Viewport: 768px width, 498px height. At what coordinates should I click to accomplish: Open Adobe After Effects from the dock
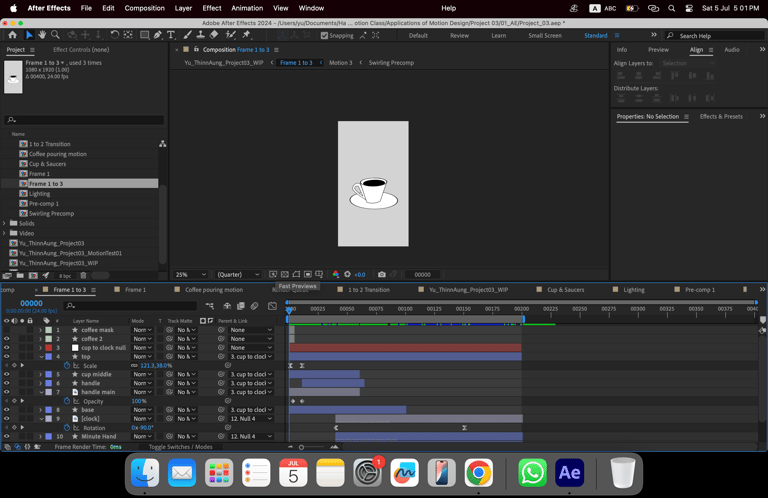(569, 473)
